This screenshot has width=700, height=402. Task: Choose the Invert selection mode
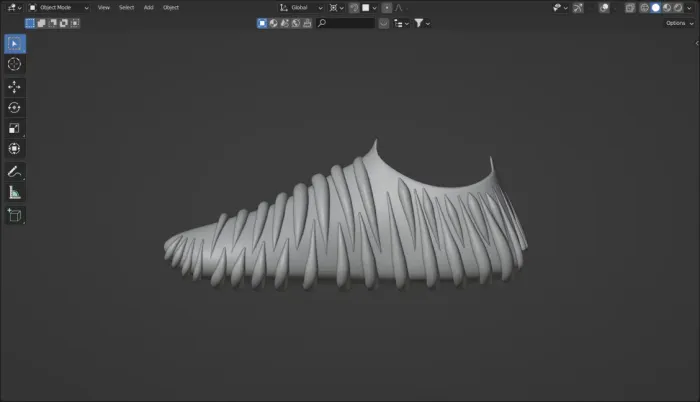point(63,23)
